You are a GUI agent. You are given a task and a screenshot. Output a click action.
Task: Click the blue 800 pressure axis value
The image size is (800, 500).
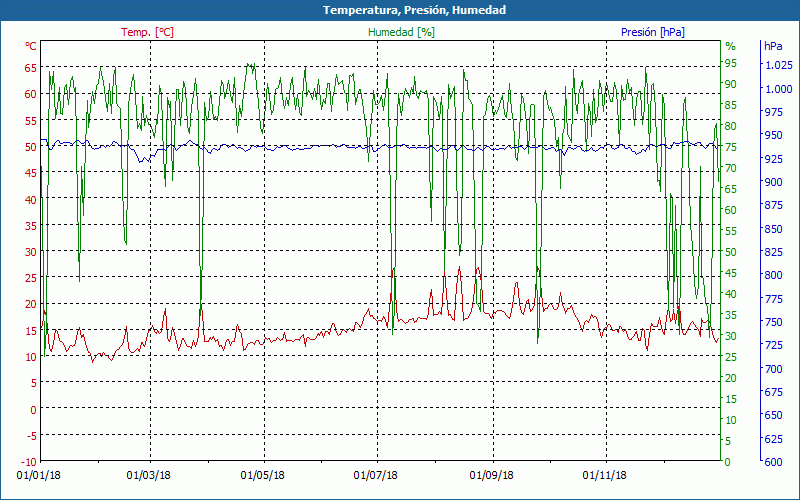[773, 275]
